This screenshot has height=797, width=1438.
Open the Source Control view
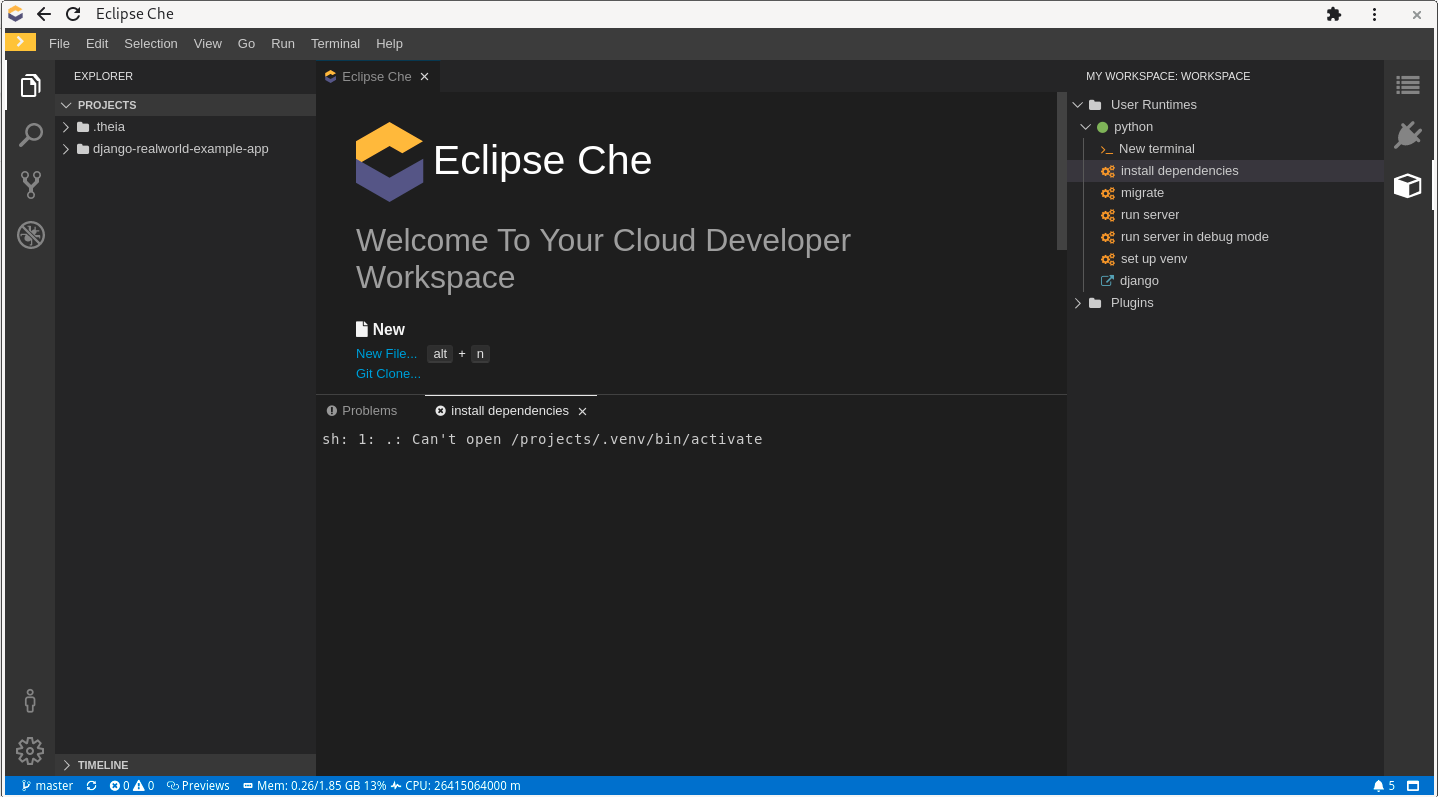coord(30,184)
